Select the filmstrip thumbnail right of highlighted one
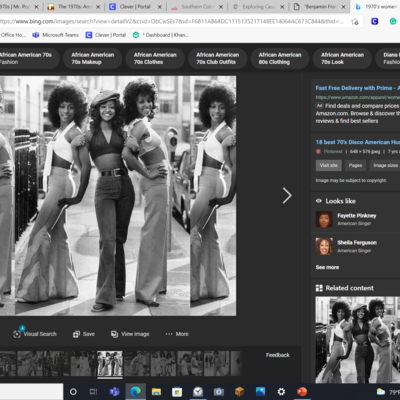The width and height of the screenshot is (400, 400). [x=137, y=363]
